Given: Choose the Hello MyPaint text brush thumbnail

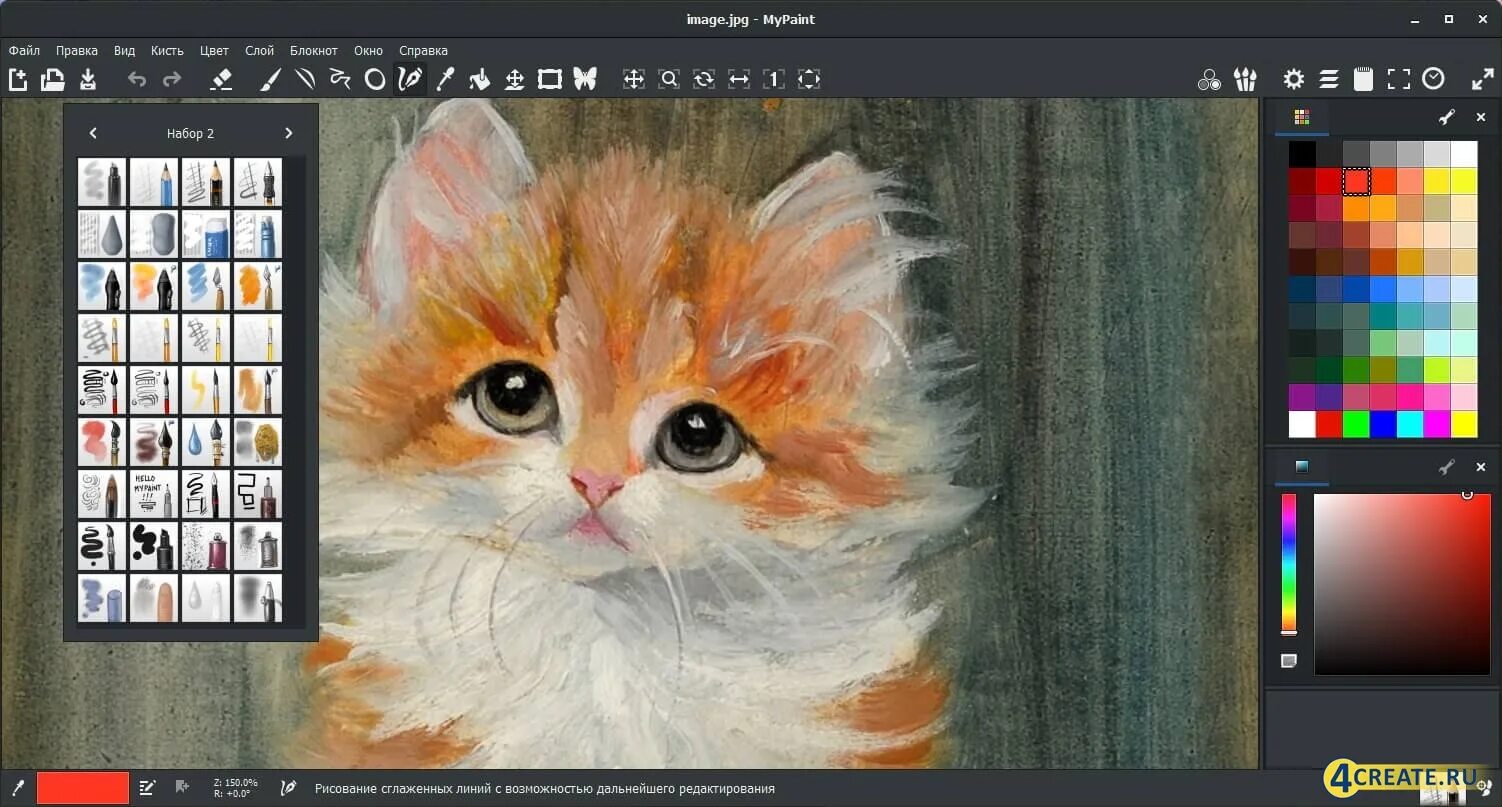Looking at the screenshot, I should pyautogui.click(x=154, y=494).
